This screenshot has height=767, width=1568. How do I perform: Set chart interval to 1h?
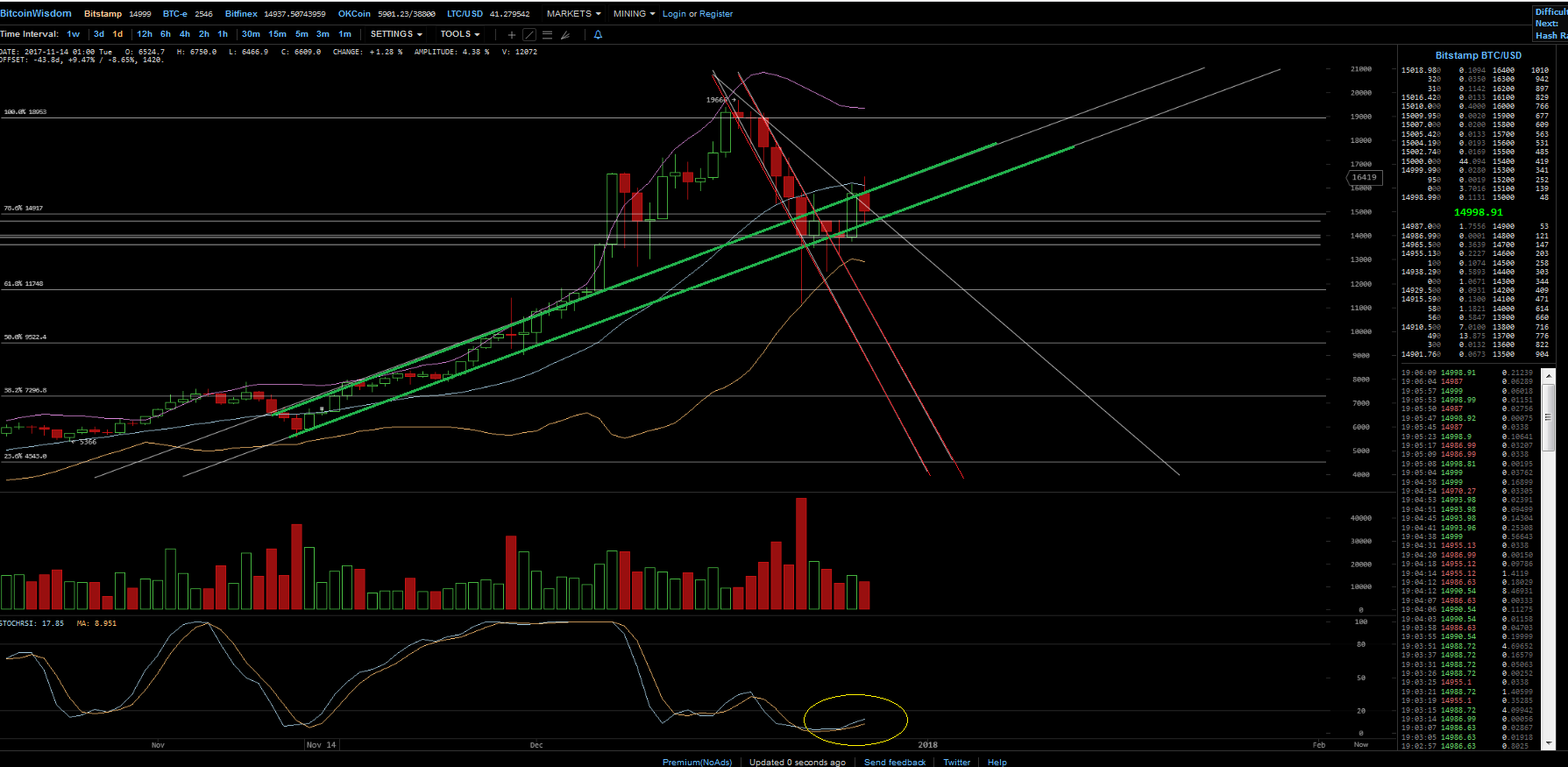[223, 34]
